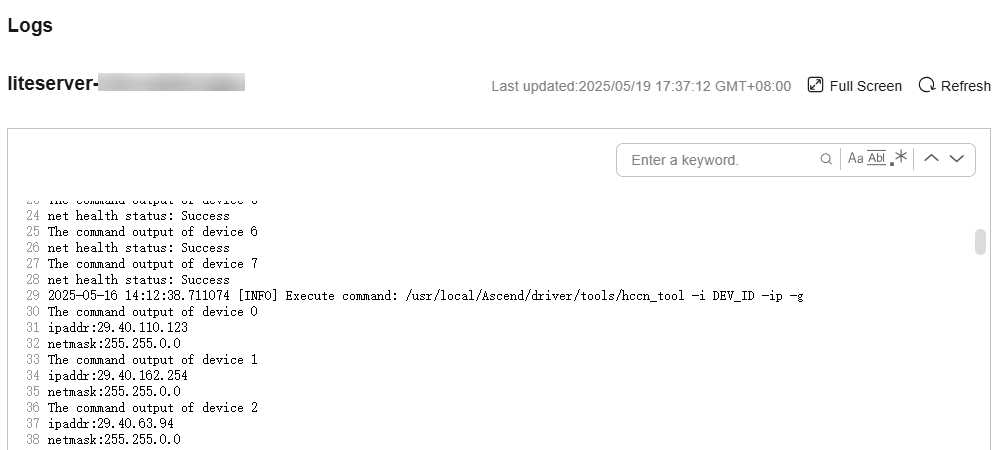
Task: Go to next search match arrow
Action: click(957, 159)
